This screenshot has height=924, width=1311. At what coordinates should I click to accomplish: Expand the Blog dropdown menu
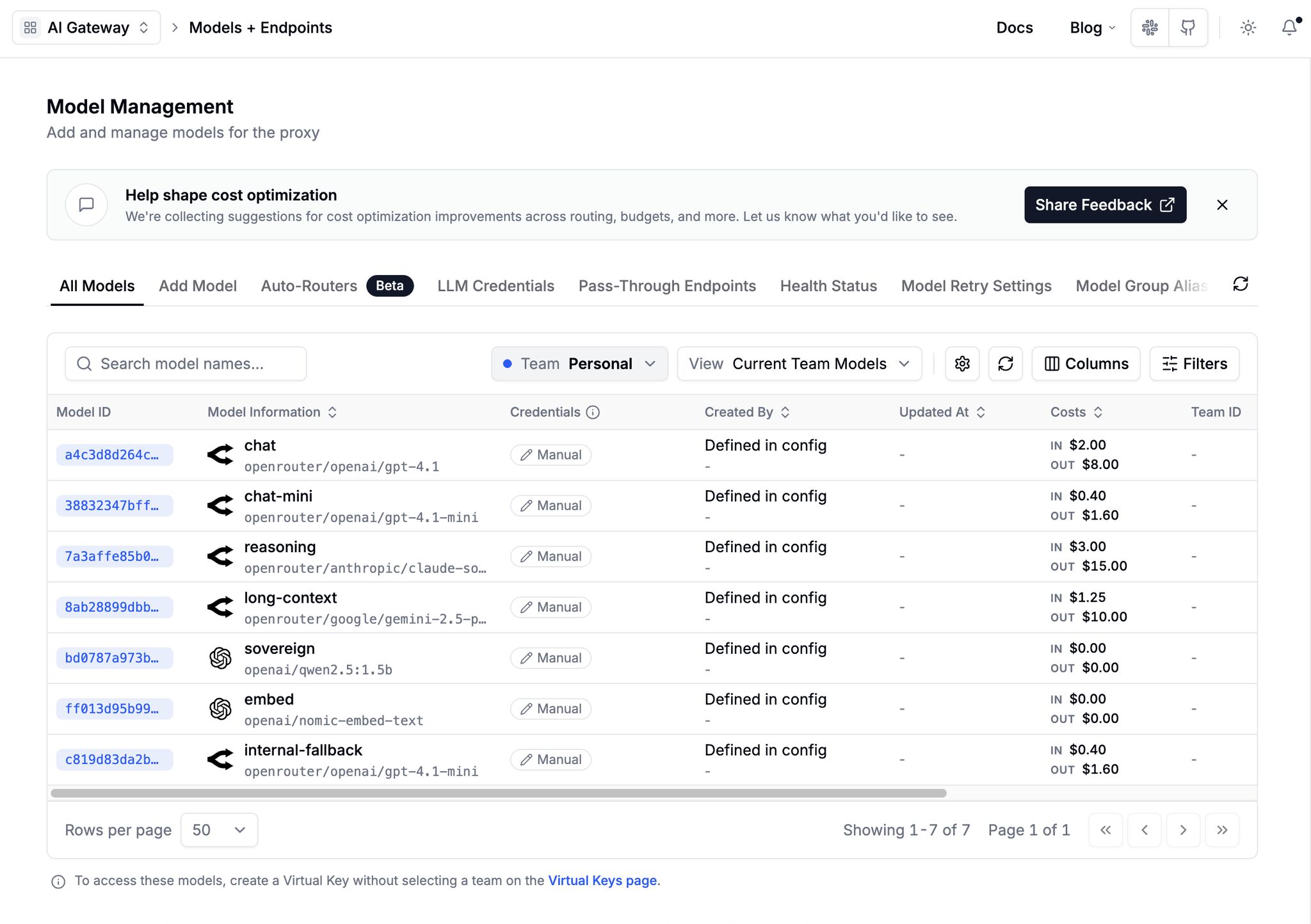coord(1093,28)
